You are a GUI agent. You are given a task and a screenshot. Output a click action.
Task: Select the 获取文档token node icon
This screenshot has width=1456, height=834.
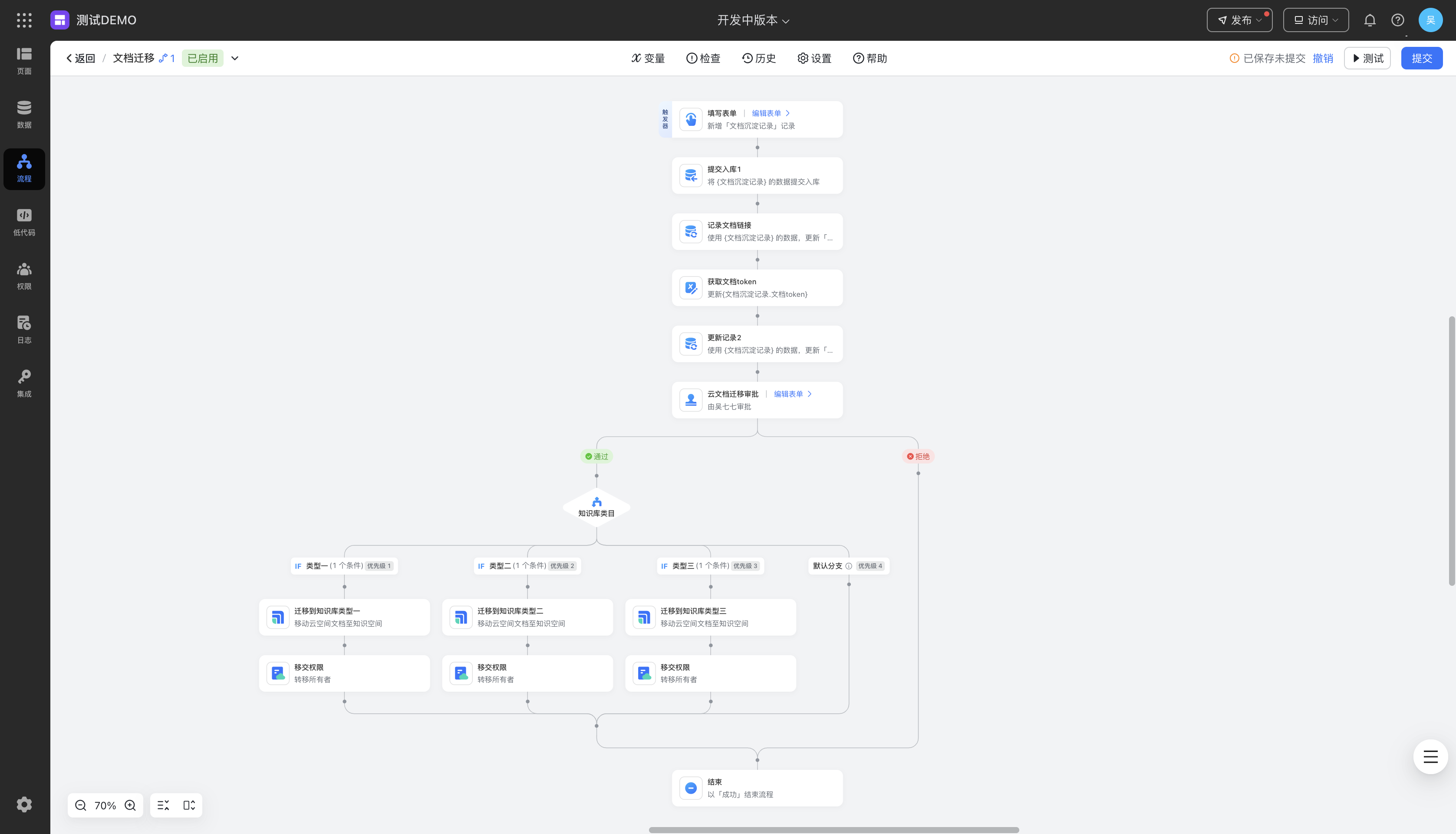tap(691, 288)
